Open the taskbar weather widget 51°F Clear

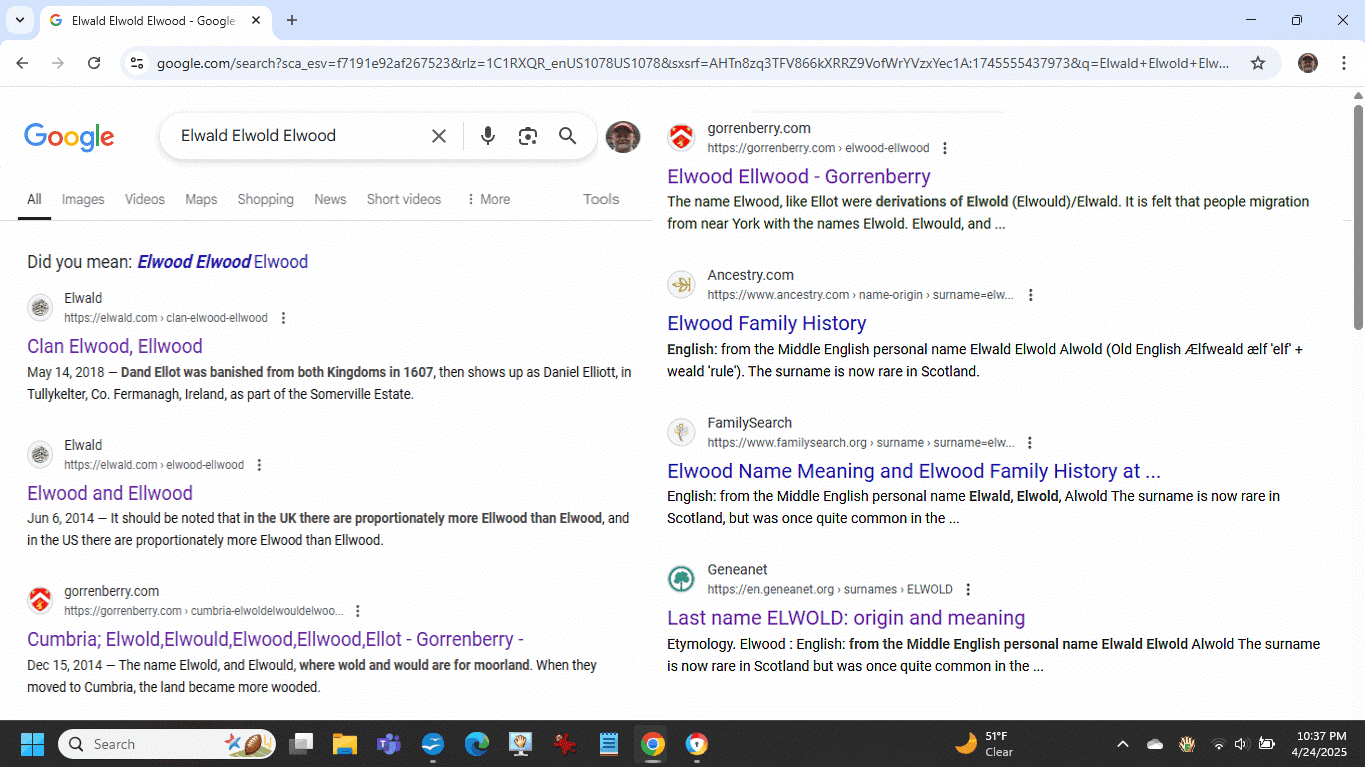click(984, 744)
